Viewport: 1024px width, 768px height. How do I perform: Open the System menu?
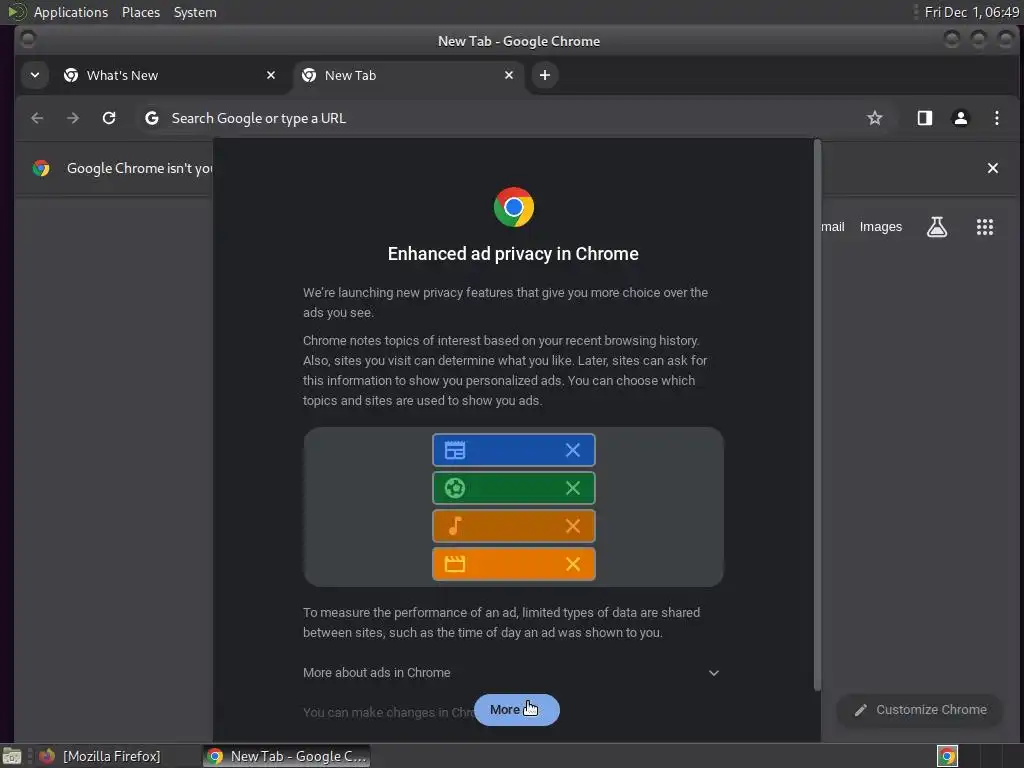pyautogui.click(x=195, y=12)
